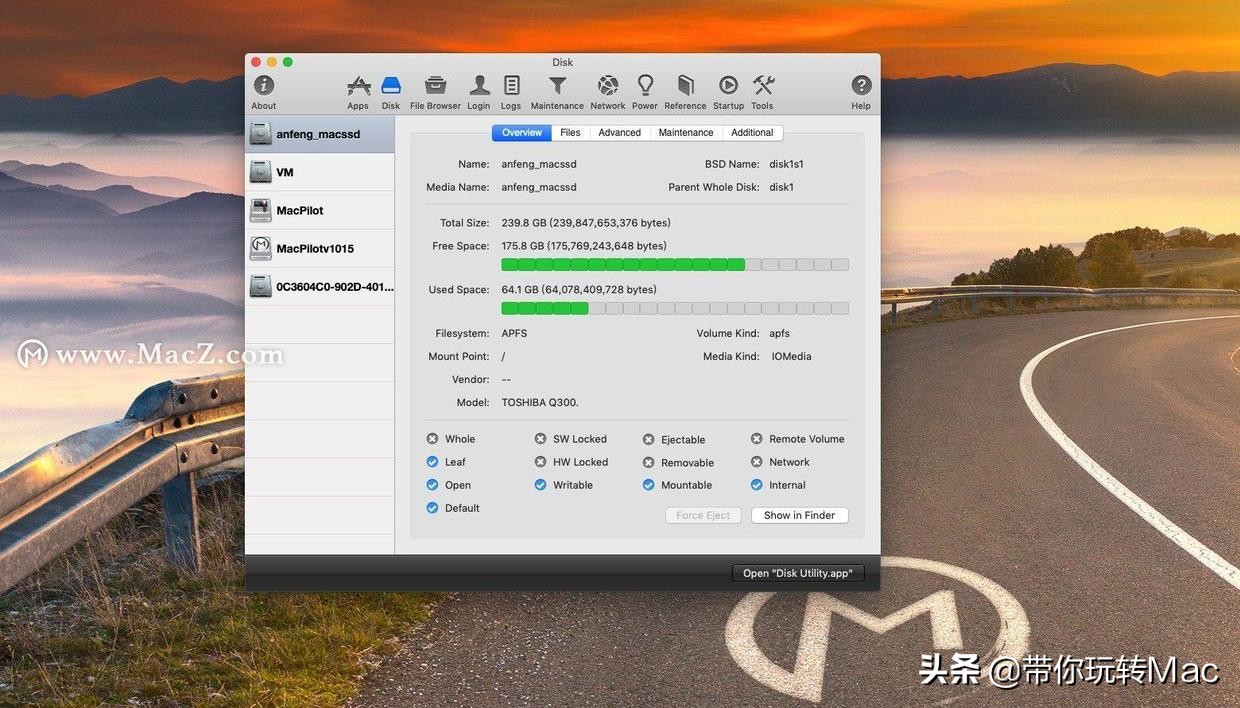1240x708 pixels.
Task: Open the Login pane
Action: [478, 90]
